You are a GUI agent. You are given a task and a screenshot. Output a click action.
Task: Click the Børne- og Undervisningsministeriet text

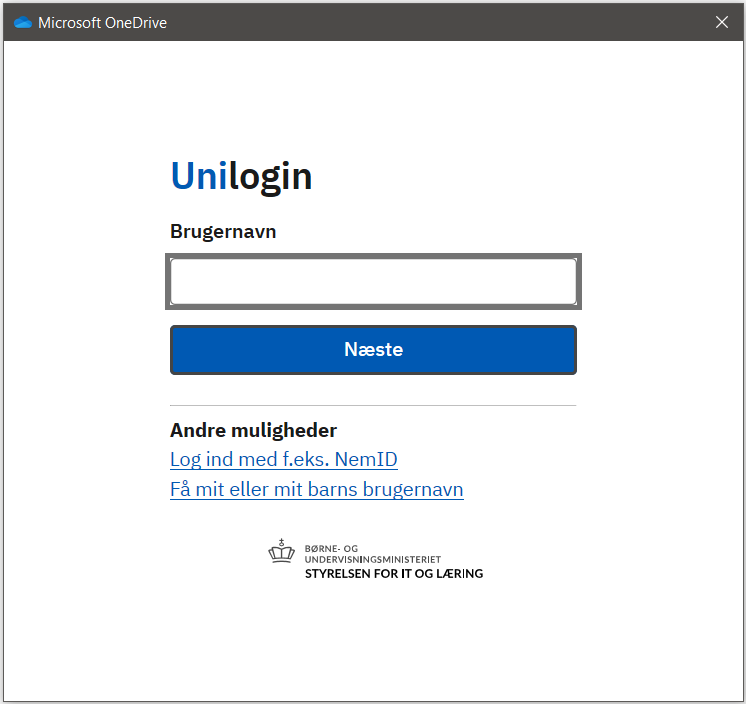click(x=372, y=554)
